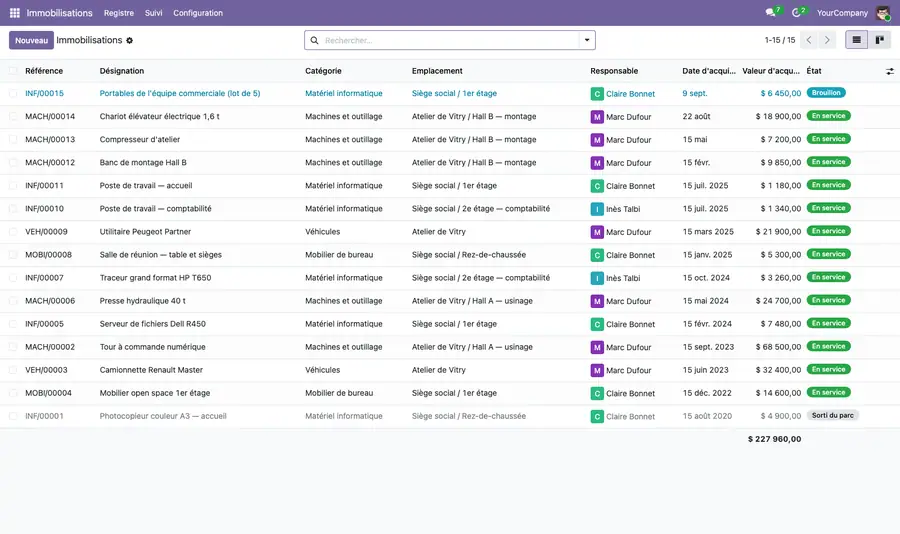This screenshot has width=900, height=534.
Task: Click the gear icon beside Immobilisations title
Action: (x=130, y=40)
